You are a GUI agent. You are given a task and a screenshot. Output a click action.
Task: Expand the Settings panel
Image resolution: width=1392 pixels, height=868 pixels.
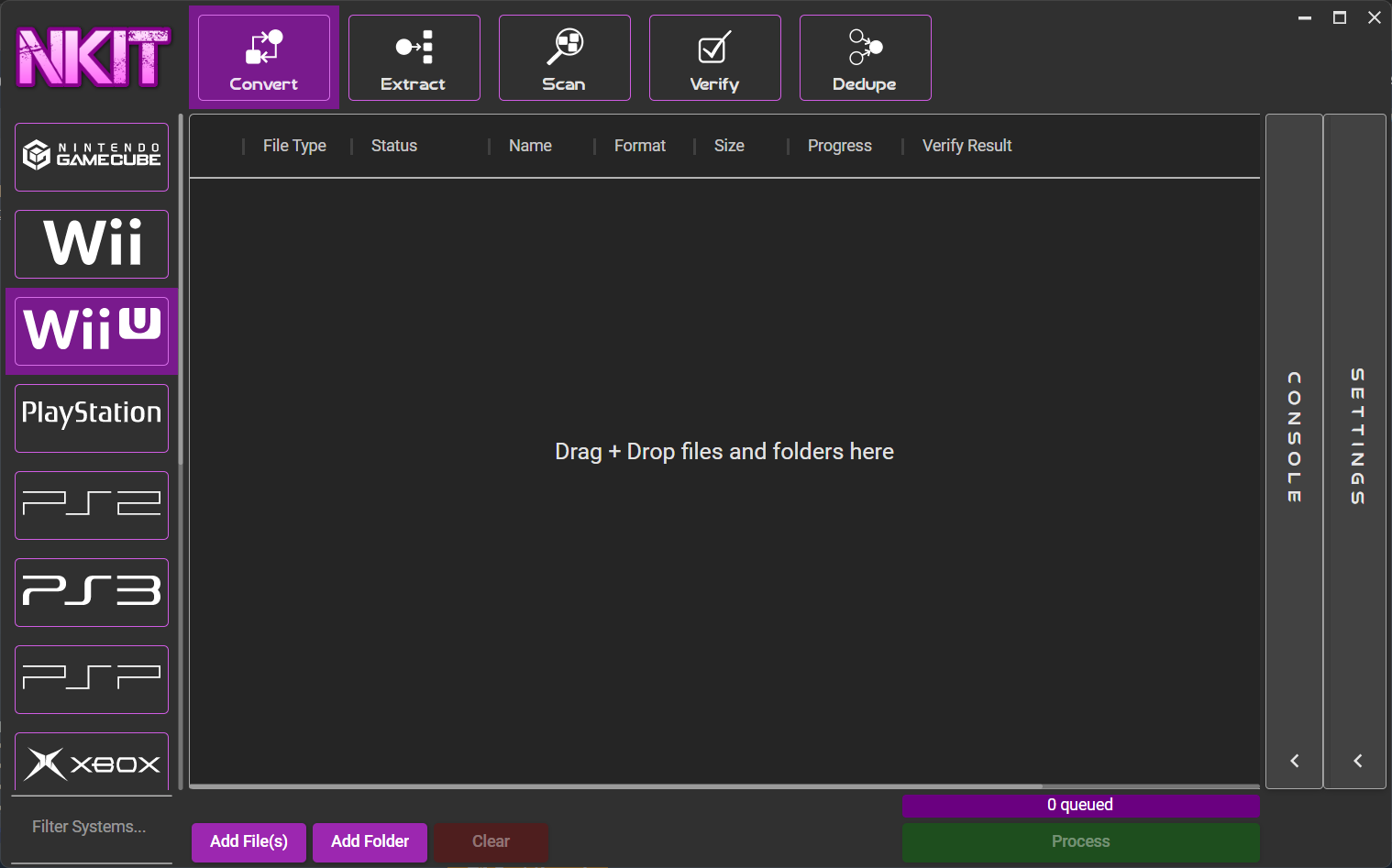(1355, 451)
